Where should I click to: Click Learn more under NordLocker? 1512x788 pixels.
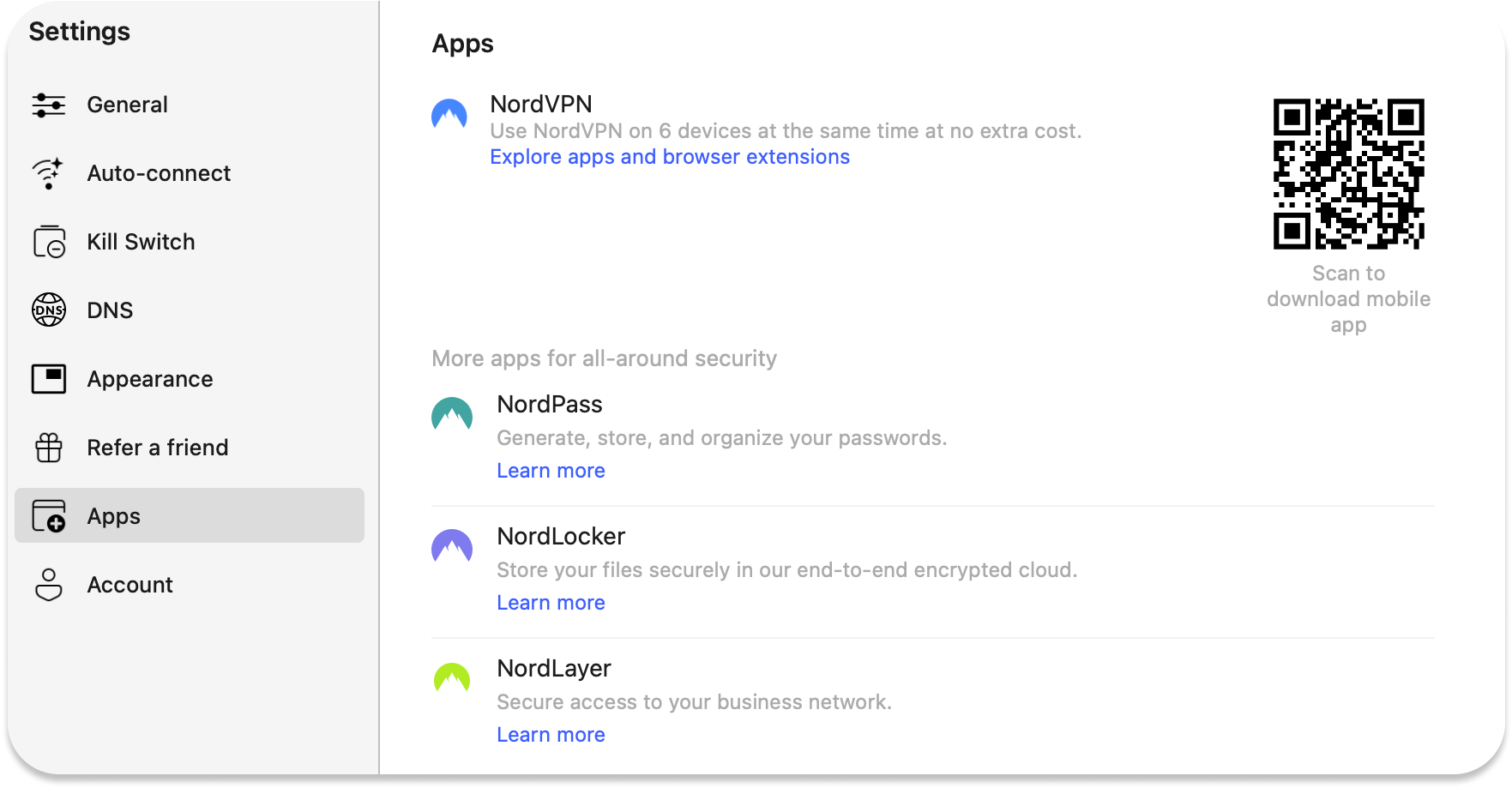click(551, 603)
